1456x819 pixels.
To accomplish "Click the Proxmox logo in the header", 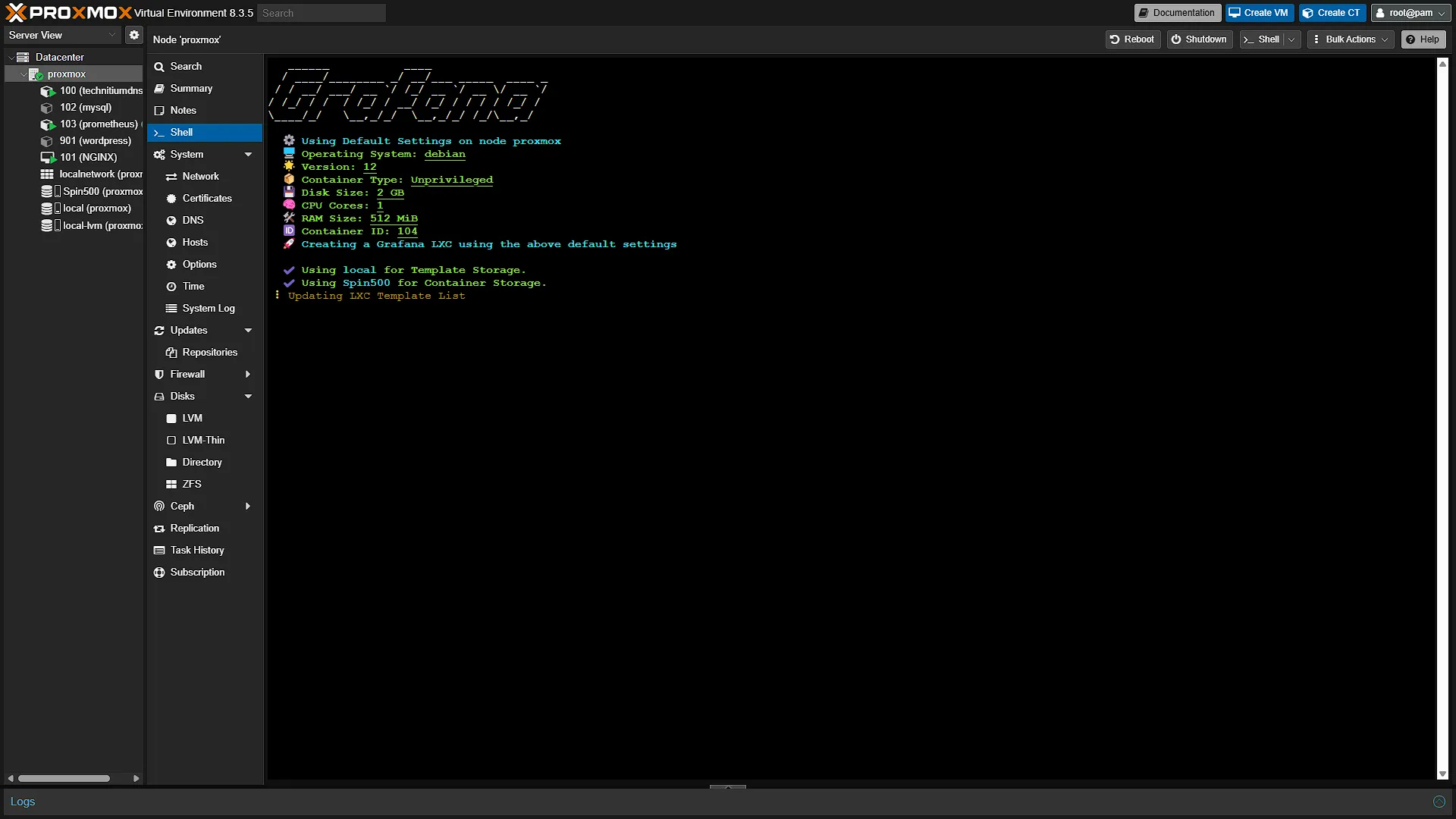I will click(68, 13).
